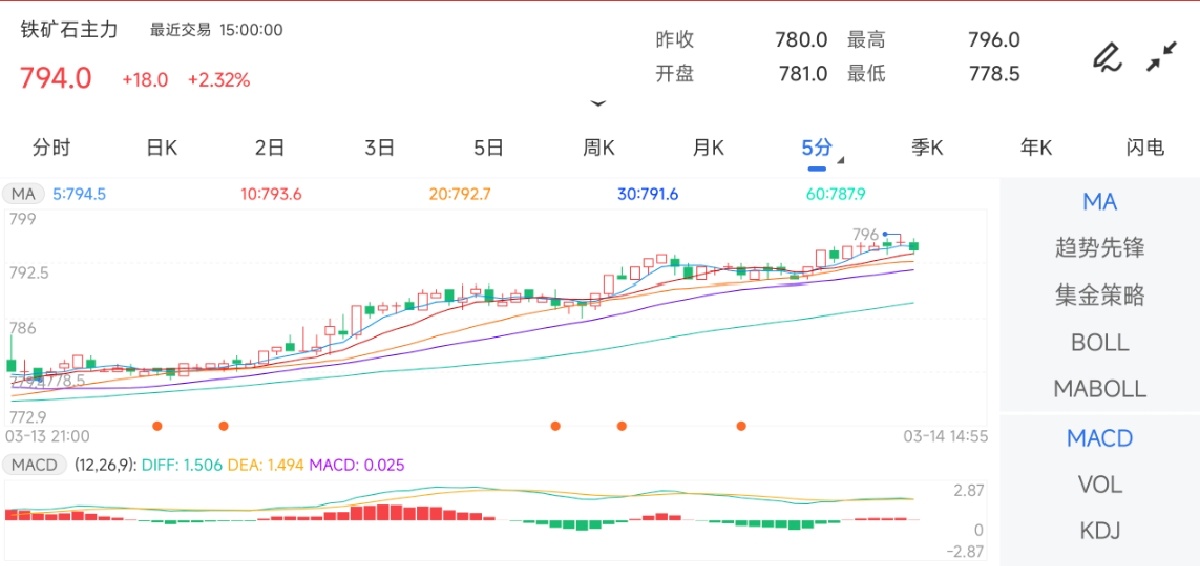
Task: Click the MA20 value 20:792.7
Action: coord(460,194)
